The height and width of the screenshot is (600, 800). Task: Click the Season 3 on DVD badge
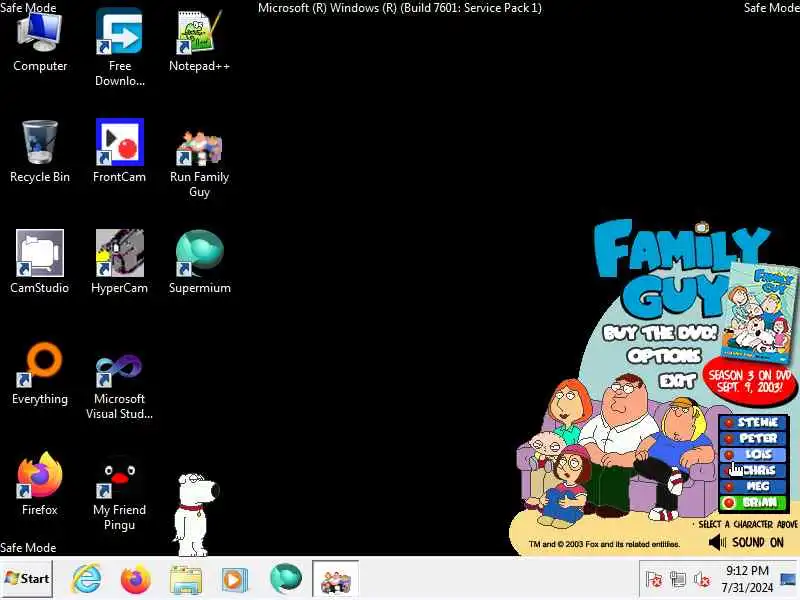[x=750, y=381]
